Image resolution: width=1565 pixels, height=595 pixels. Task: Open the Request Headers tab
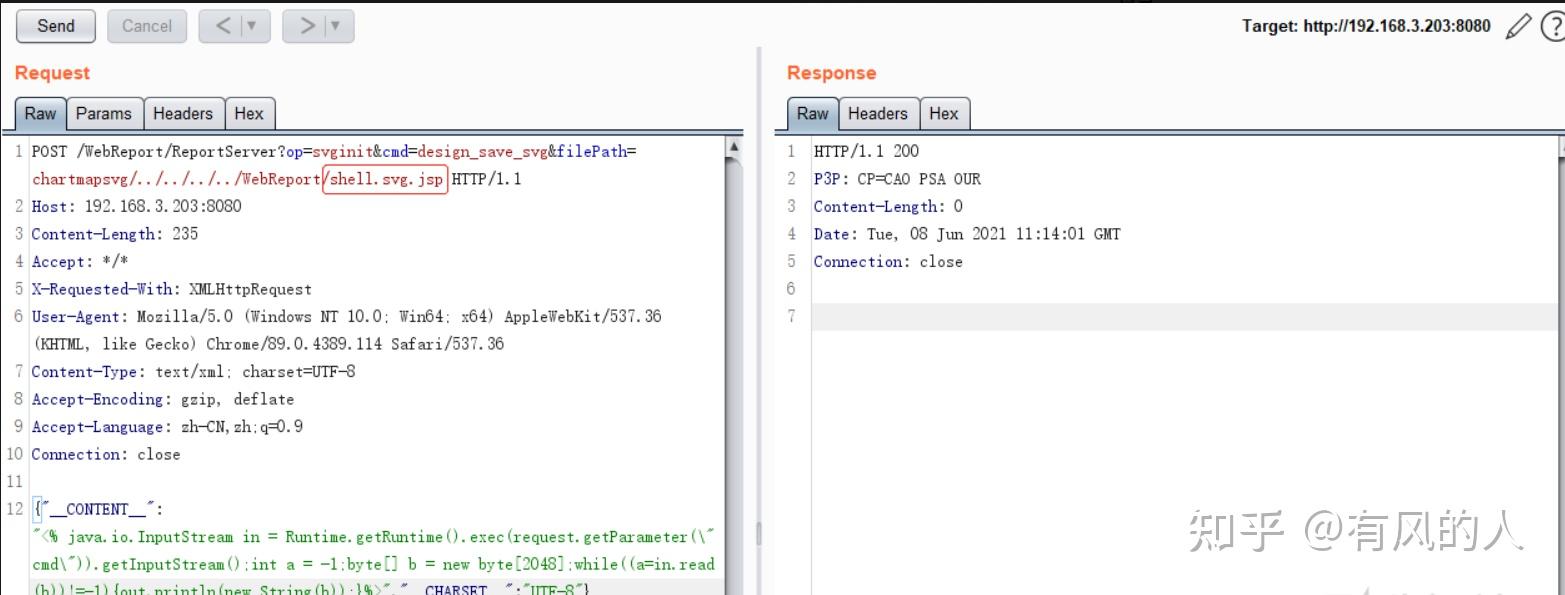pyautogui.click(x=183, y=114)
